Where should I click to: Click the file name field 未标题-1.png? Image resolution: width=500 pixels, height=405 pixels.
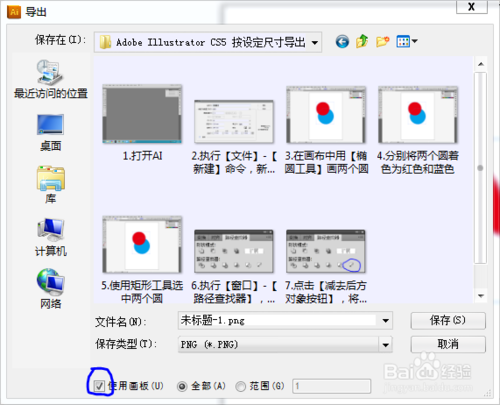click(278, 321)
